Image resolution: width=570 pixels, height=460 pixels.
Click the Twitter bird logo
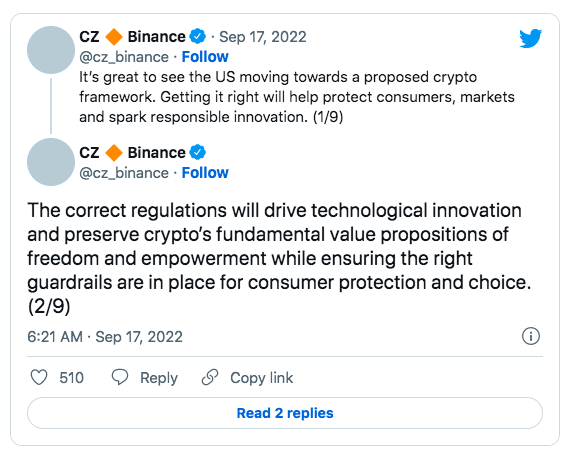pos(530,38)
